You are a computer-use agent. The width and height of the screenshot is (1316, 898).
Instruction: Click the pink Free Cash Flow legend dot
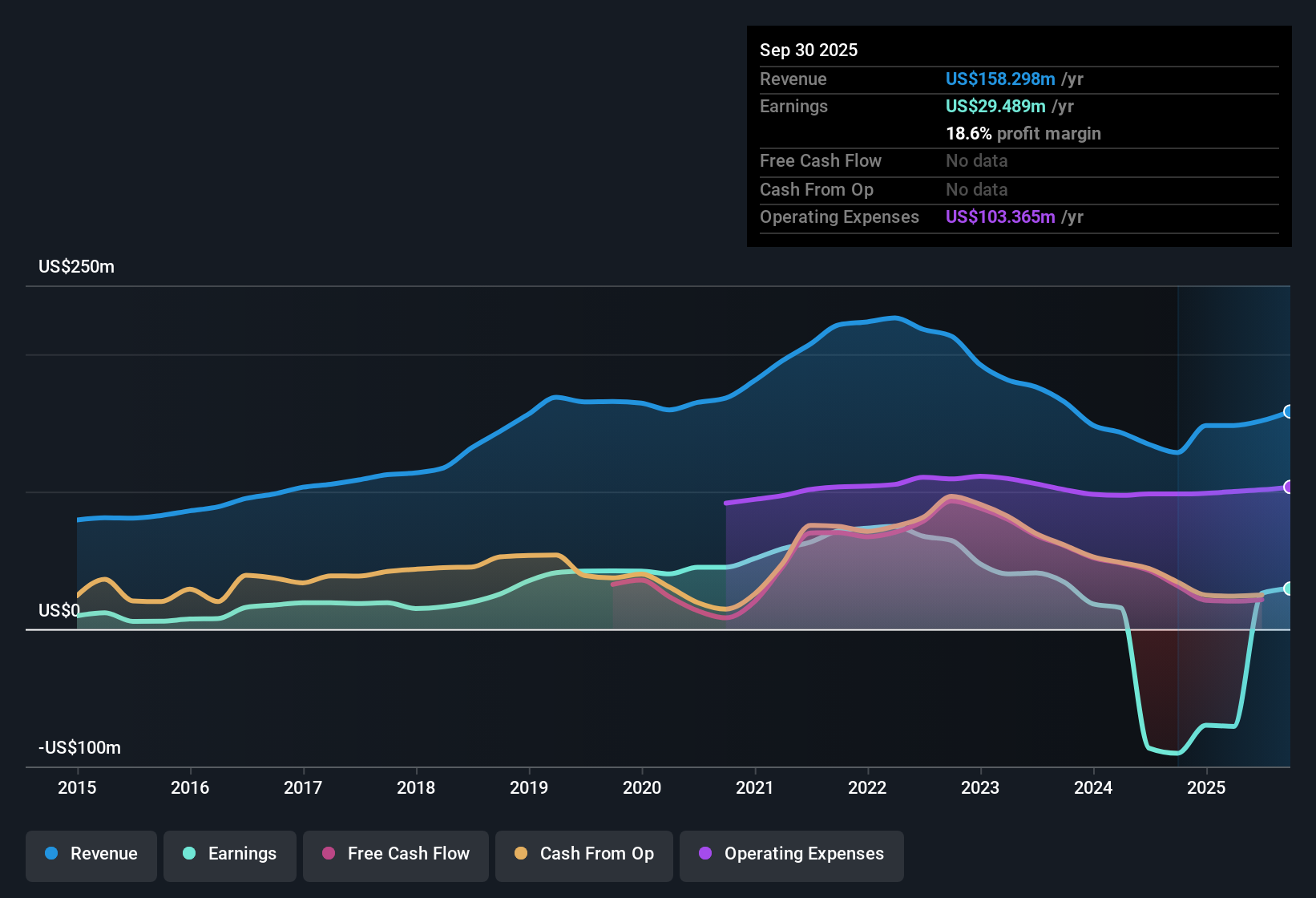click(x=329, y=854)
